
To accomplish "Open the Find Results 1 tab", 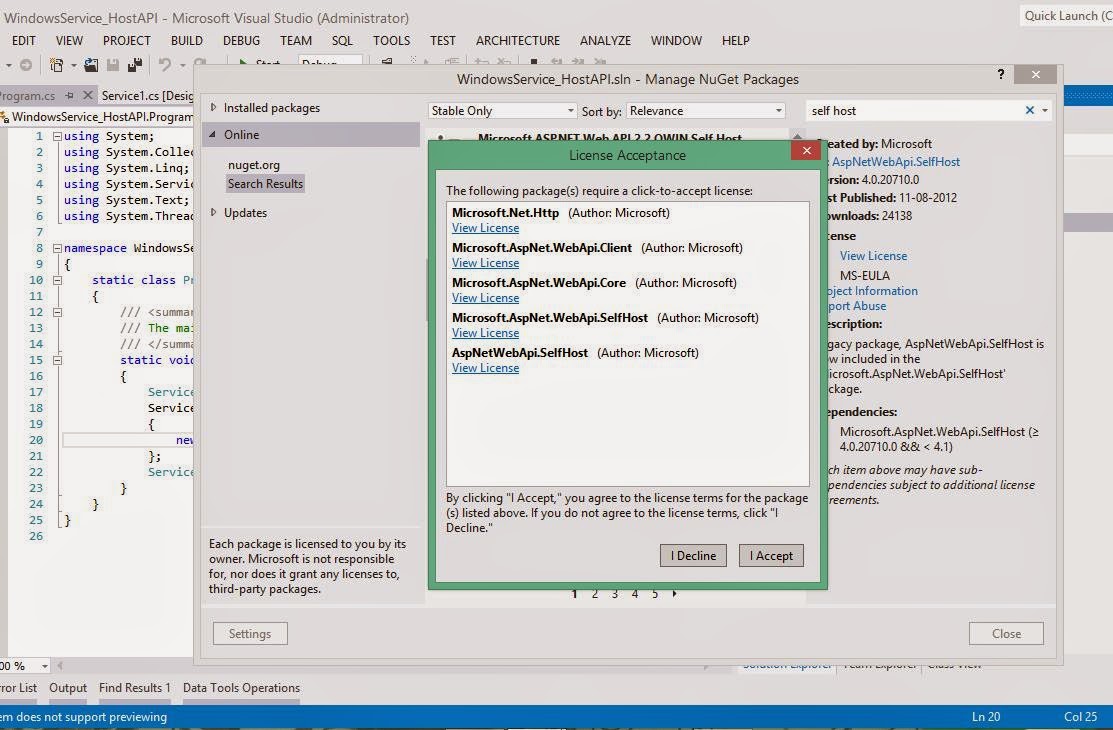I will point(134,687).
